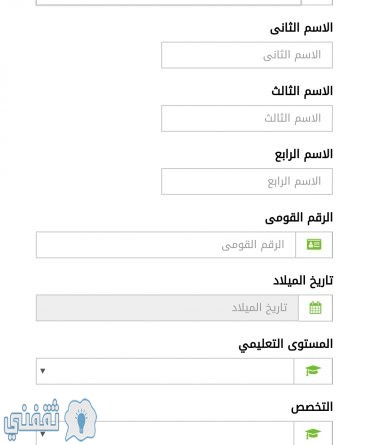
Task: Select the المستوى التعليمي combo box
Action: point(165,371)
